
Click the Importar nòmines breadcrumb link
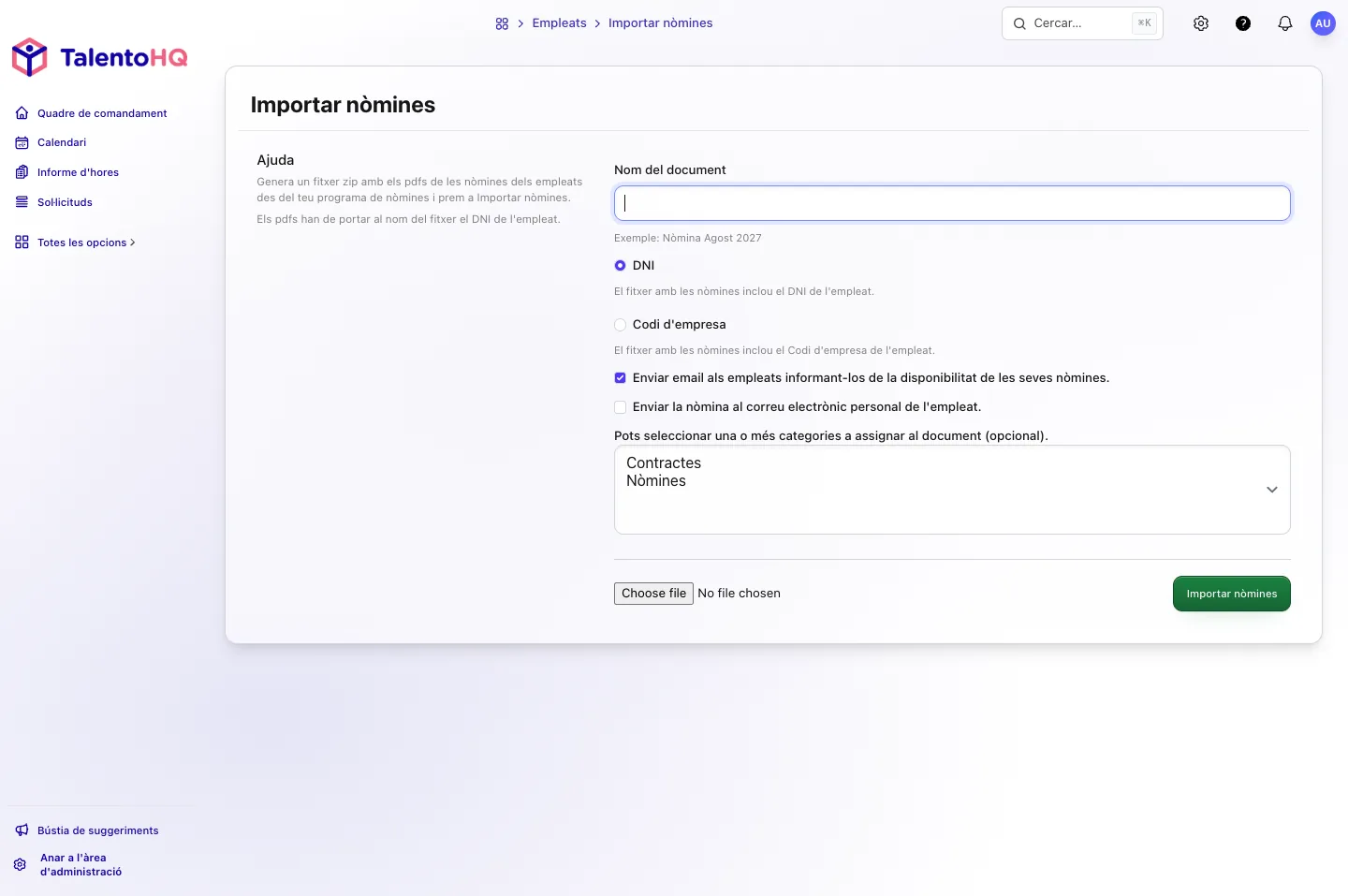pyautogui.click(x=661, y=23)
